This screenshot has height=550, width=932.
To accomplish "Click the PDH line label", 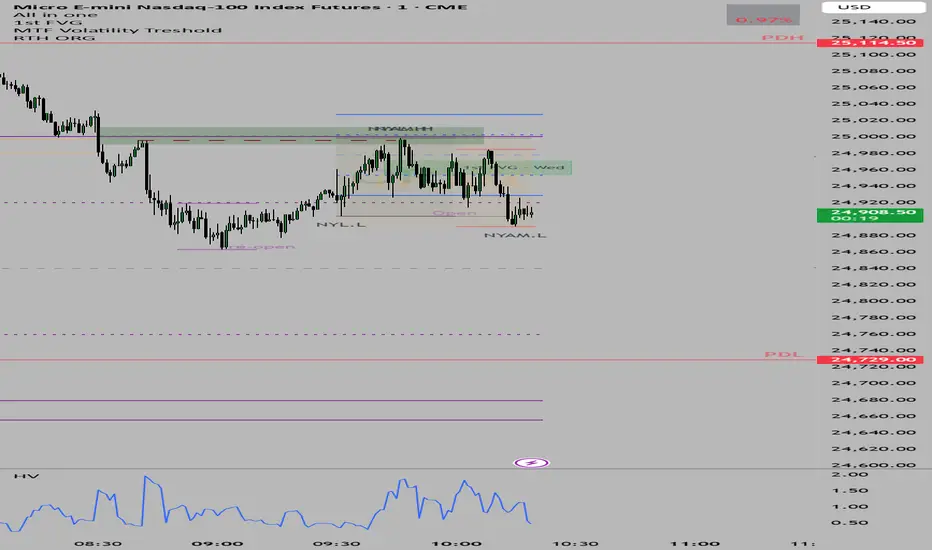I will click(x=782, y=38).
